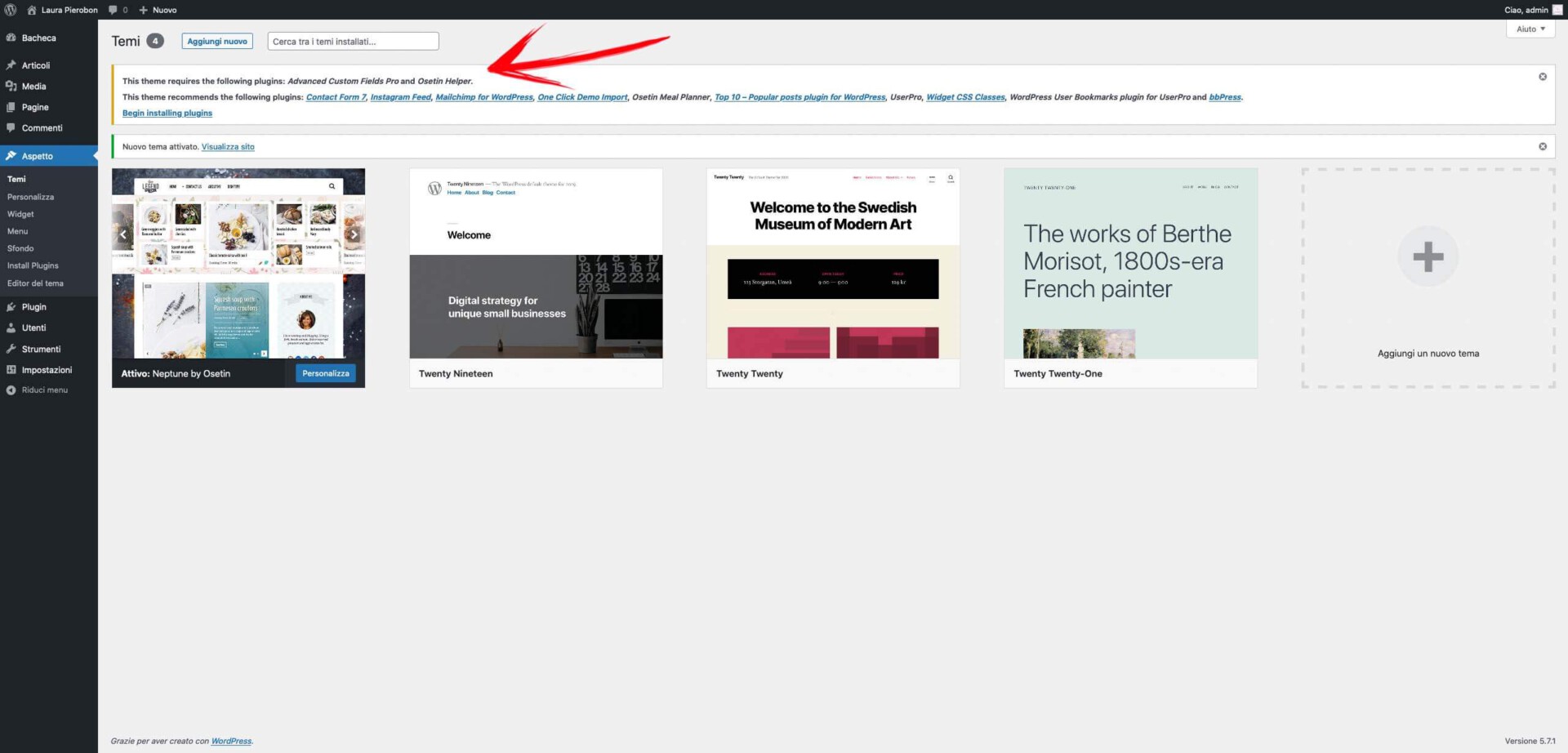Click the WordPress link in footer

pyautogui.click(x=231, y=742)
